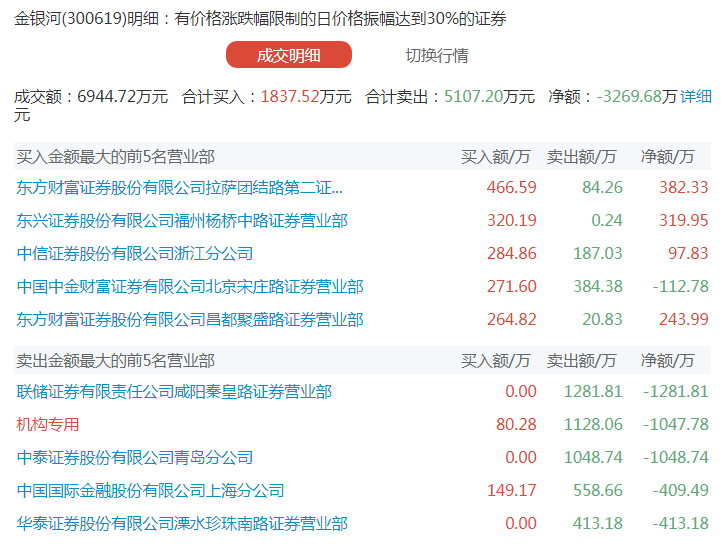Click the 机构专用 entry
721x557 pixels.
(48, 424)
